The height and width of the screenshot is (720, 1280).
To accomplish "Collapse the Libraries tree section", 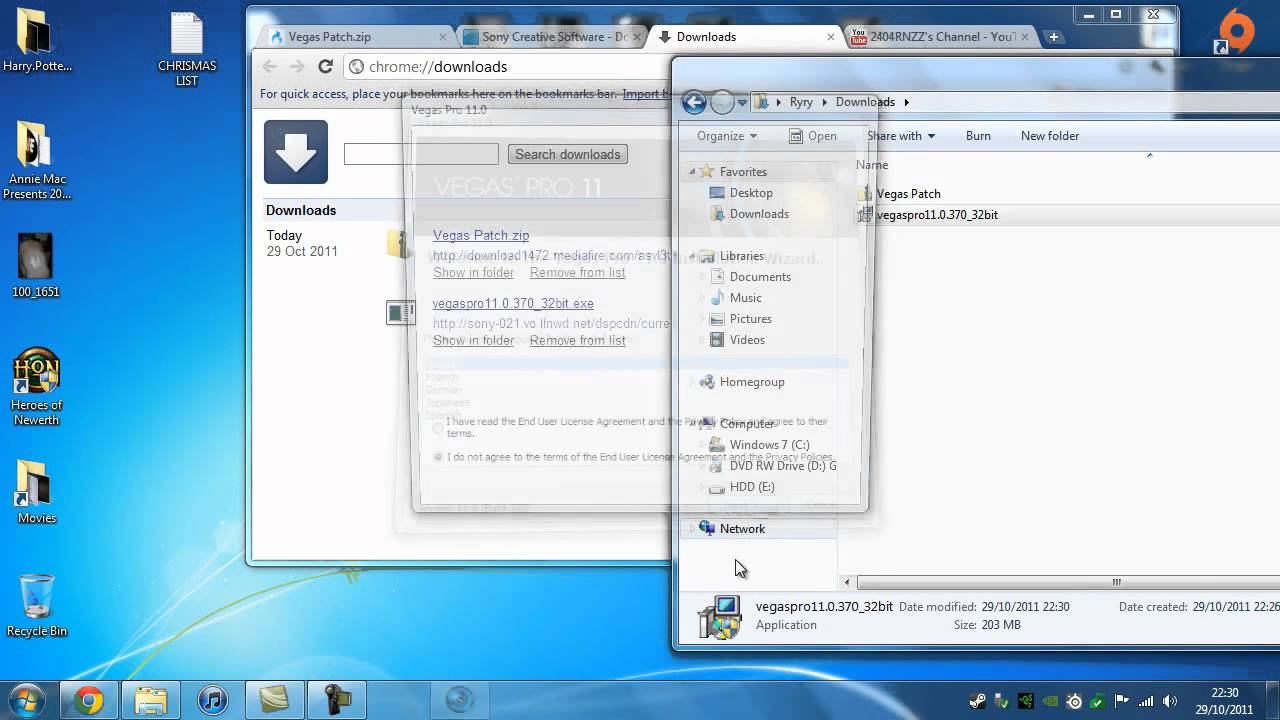I will coord(691,256).
